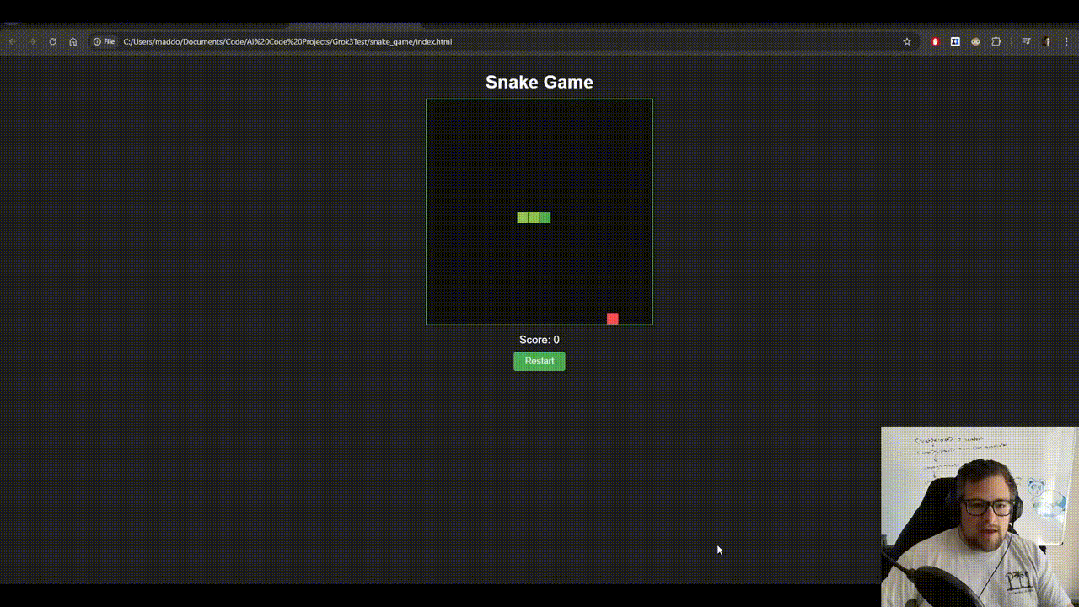This screenshot has width=1079, height=607.
Task: Click the blue-white square extension icon
Action: (x=955, y=42)
